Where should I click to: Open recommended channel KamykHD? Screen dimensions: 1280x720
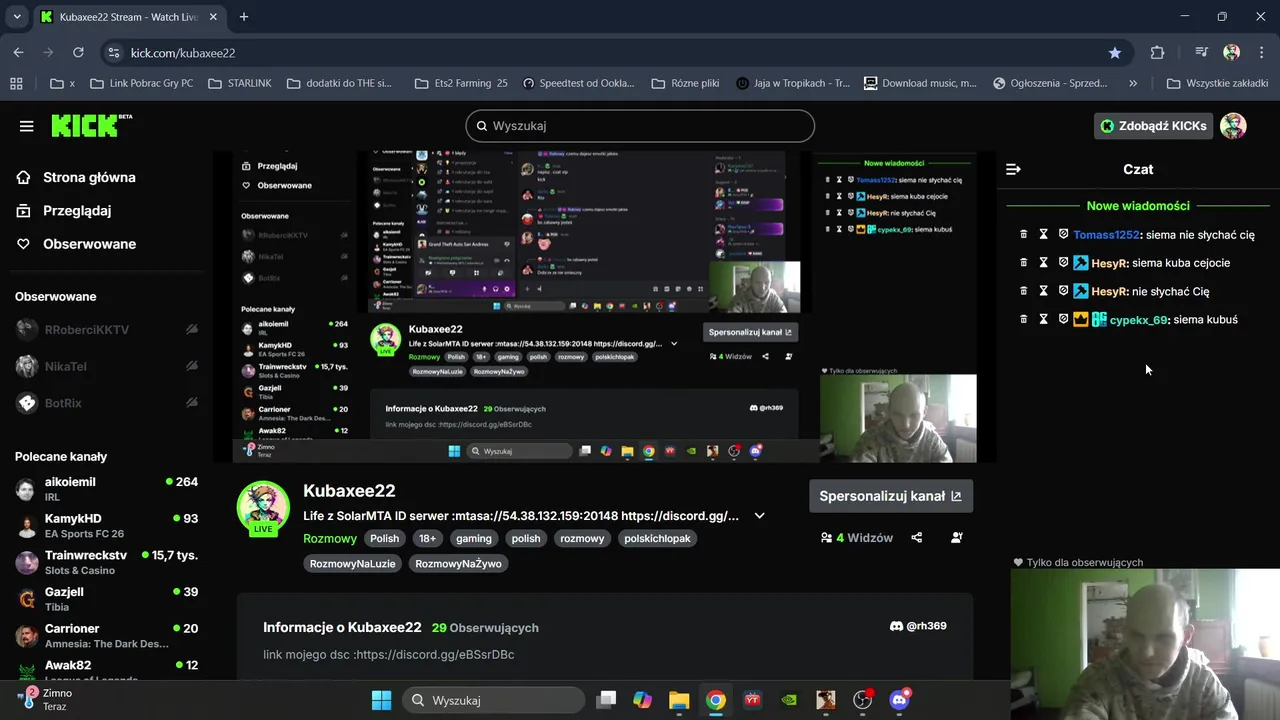106,526
